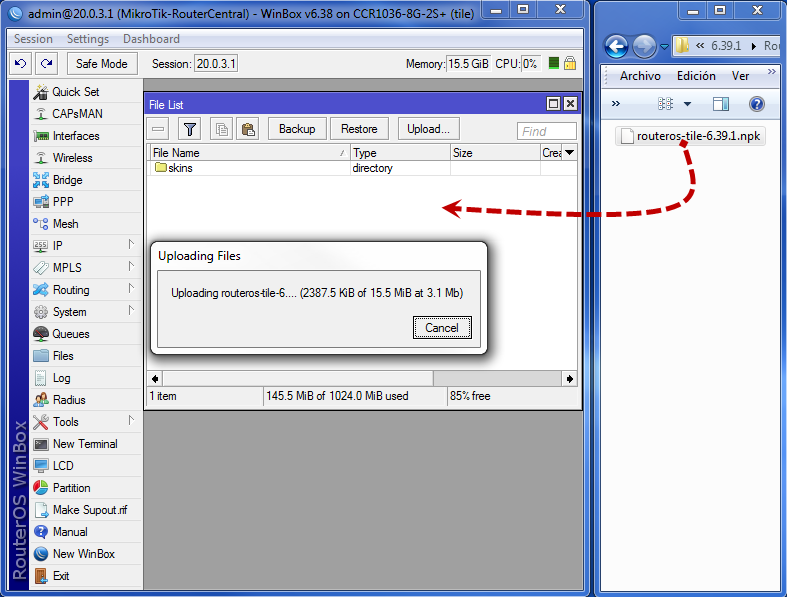The image size is (787, 597).
Task: Open the column selector dropdown in File List
Action: click(570, 153)
